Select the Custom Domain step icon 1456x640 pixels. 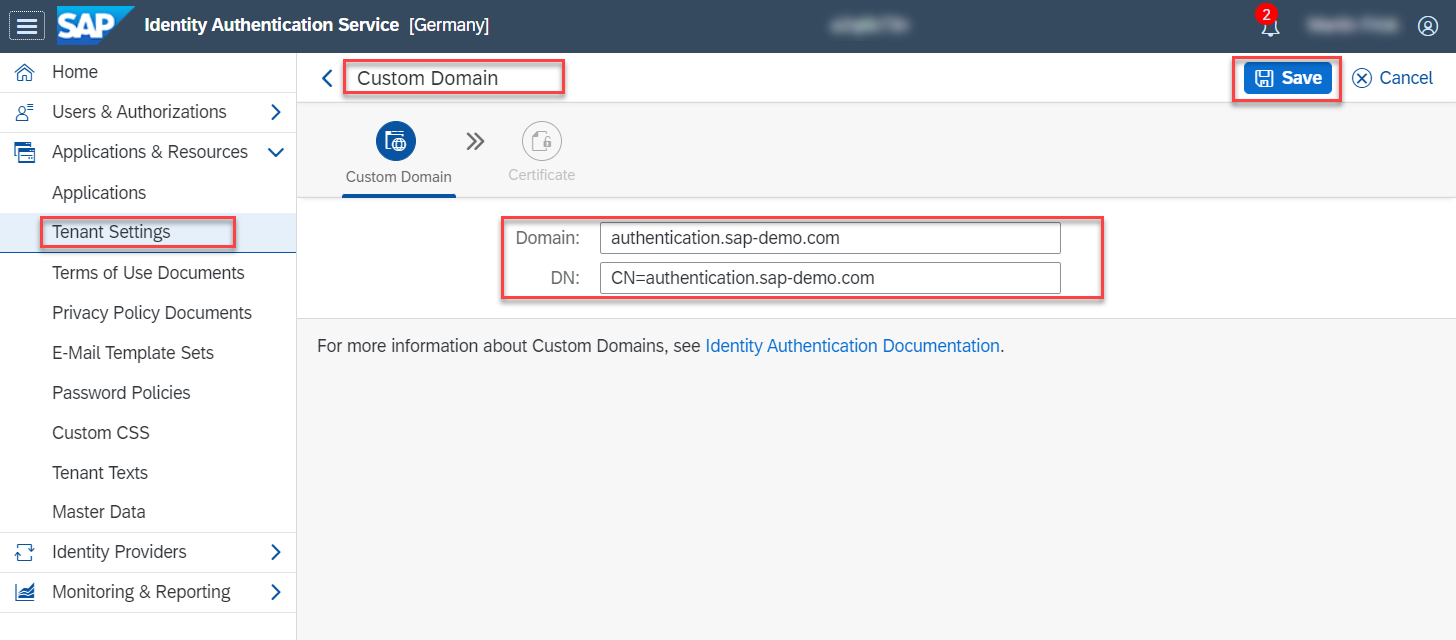(396, 142)
